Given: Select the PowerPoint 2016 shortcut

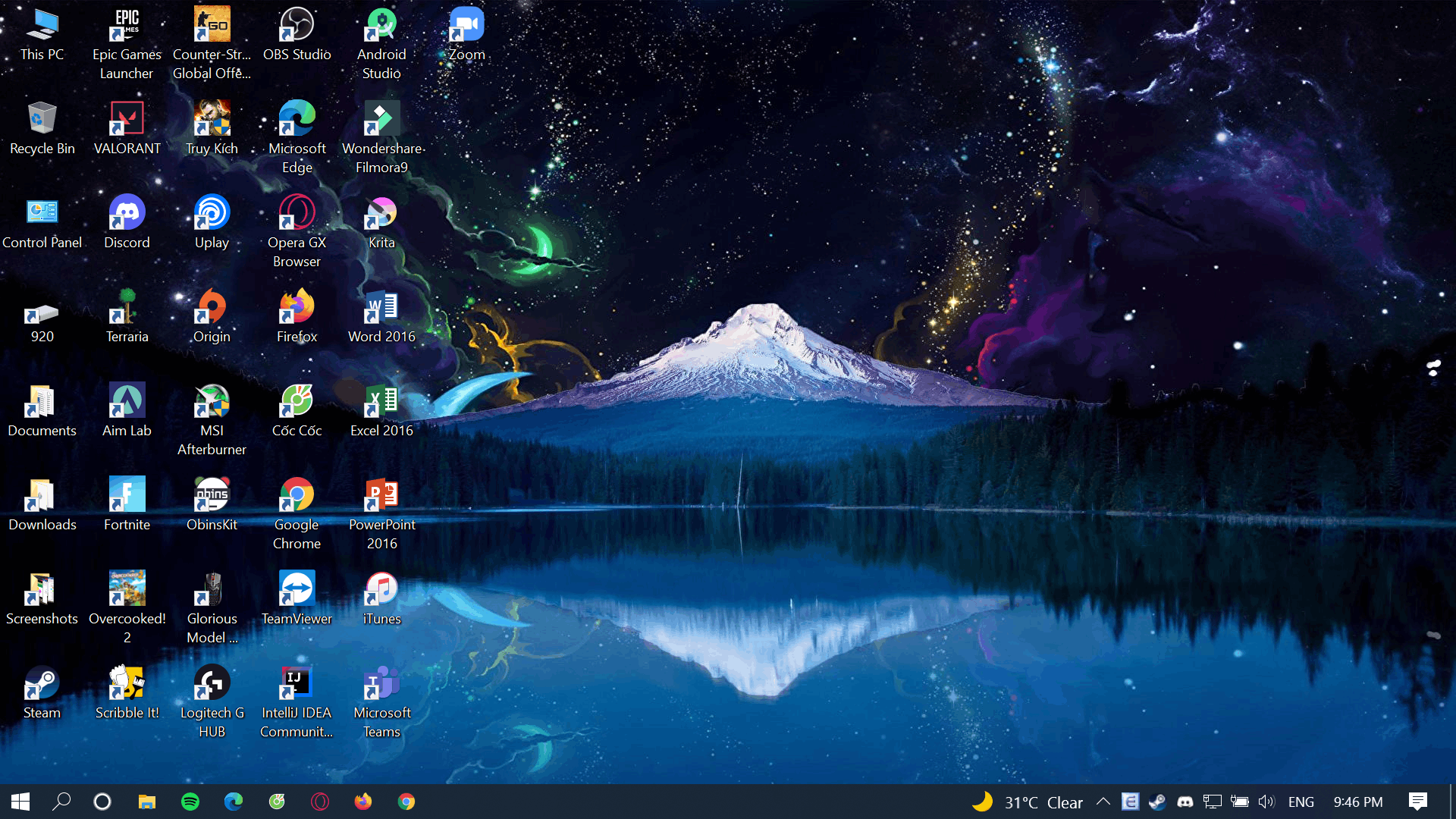Looking at the screenshot, I should (x=381, y=514).
